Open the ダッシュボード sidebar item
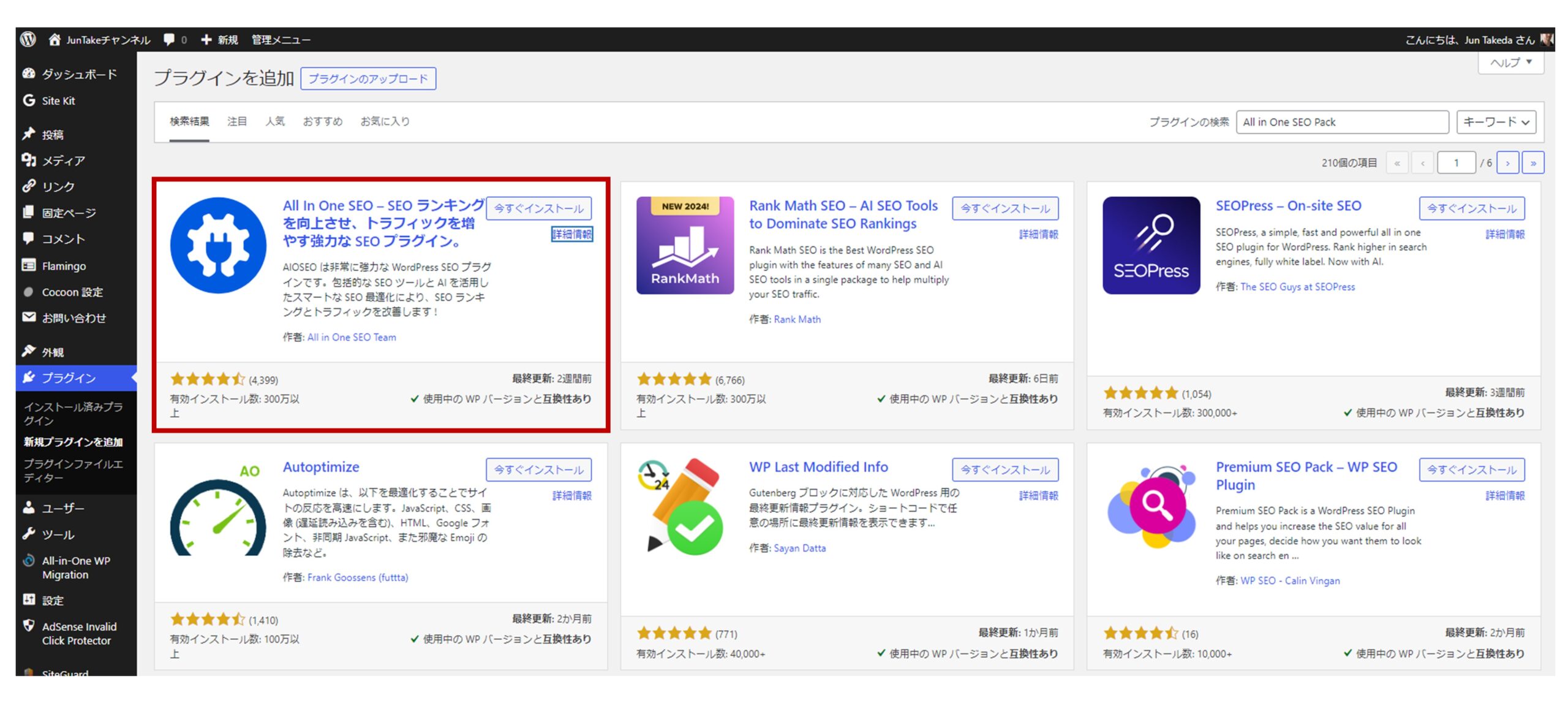This screenshot has height=706, width=1568. [x=76, y=74]
